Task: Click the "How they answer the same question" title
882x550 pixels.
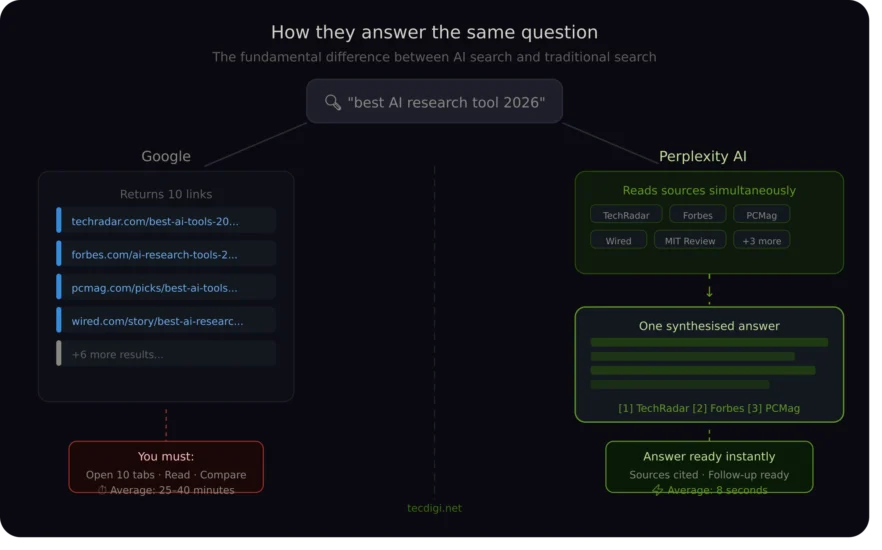Action: (x=434, y=32)
